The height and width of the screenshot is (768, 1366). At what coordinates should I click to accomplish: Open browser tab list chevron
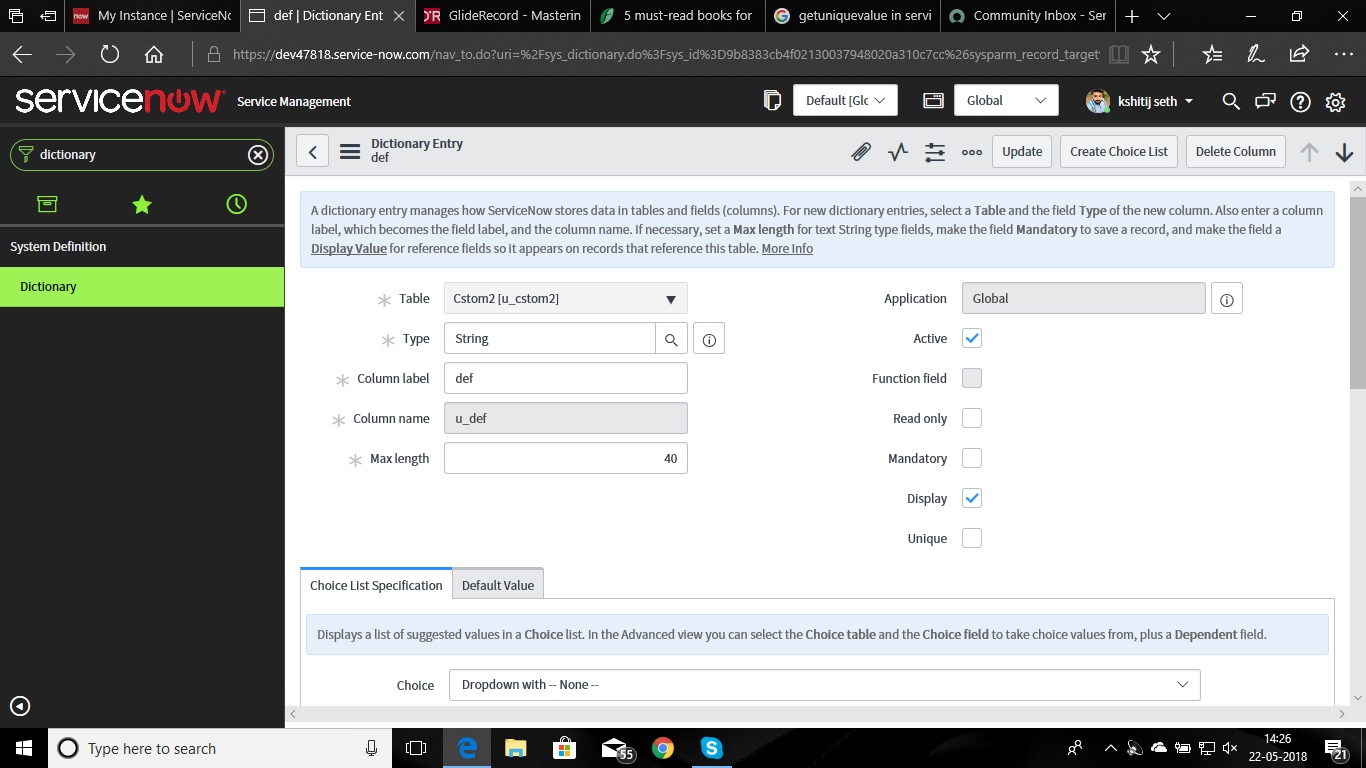click(1164, 16)
